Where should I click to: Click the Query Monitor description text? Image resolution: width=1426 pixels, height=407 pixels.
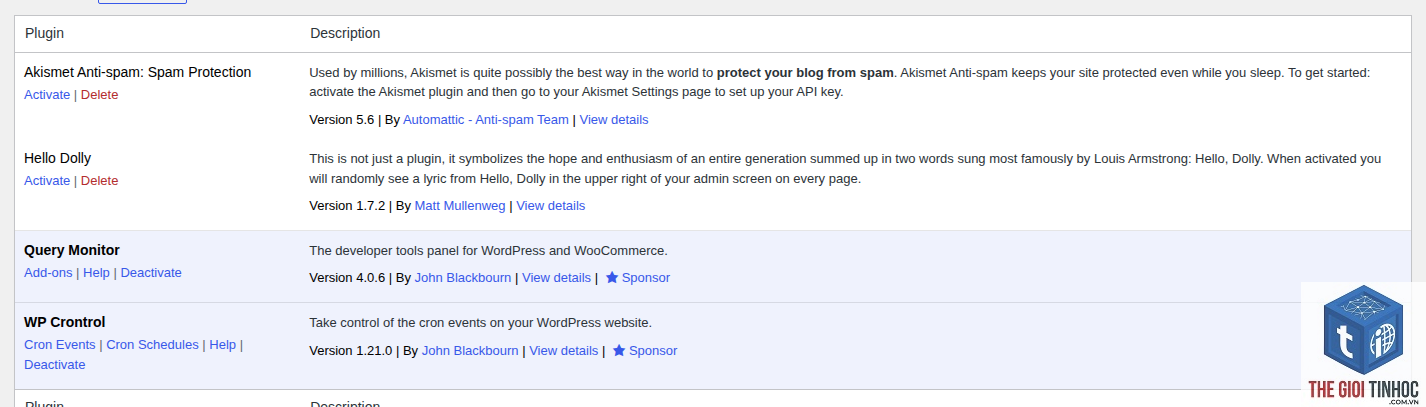(x=488, y=251)
